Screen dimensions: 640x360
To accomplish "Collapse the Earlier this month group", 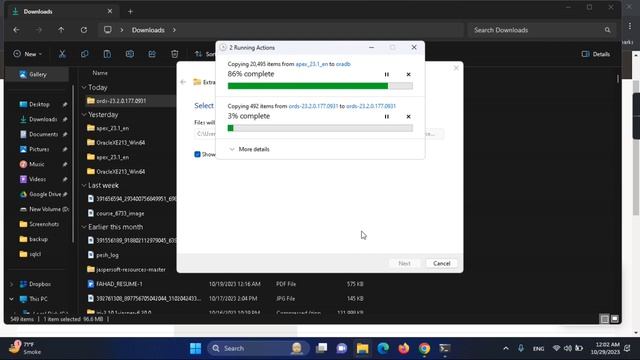I will (84, 227).
